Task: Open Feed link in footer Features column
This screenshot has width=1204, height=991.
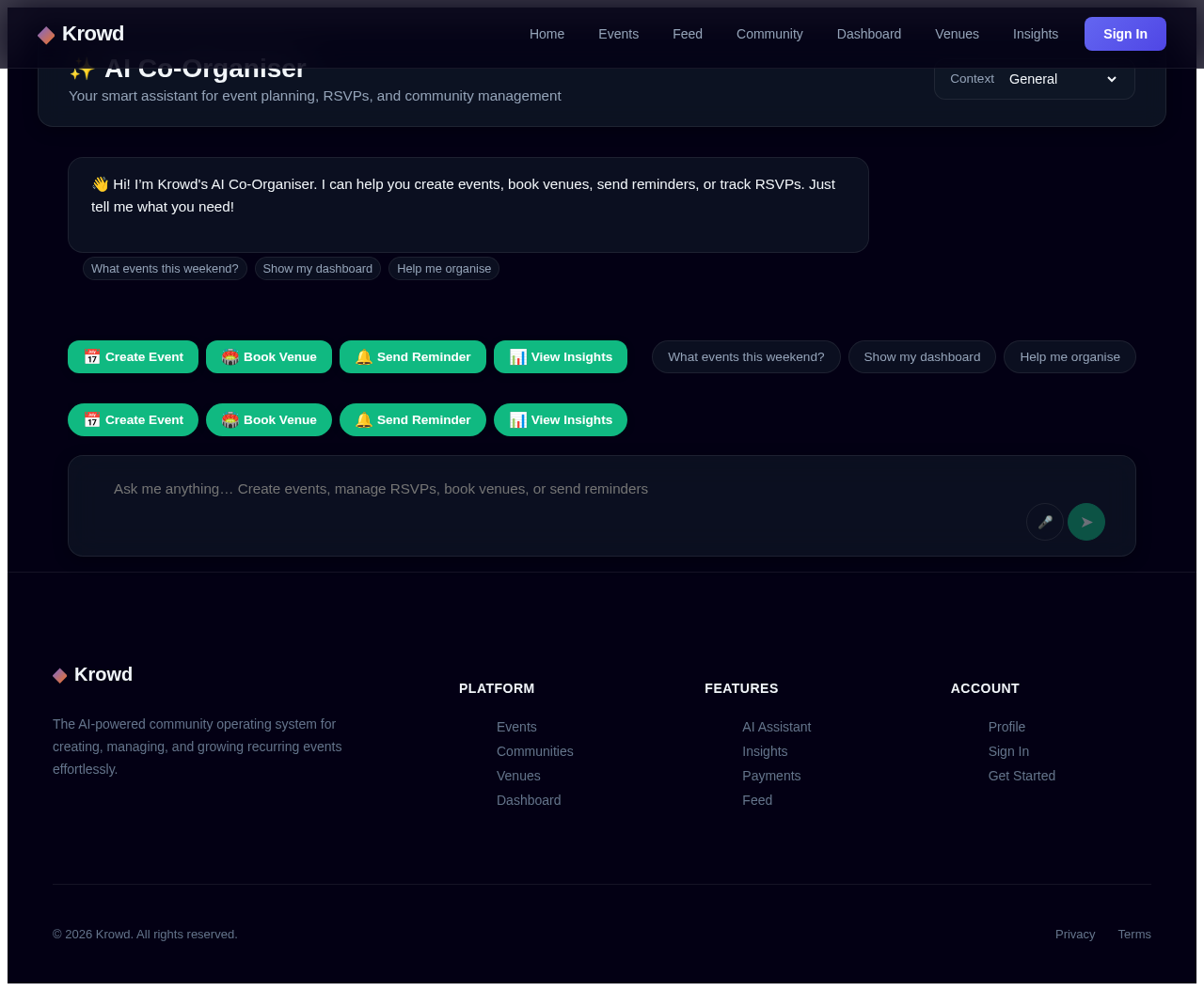Action: click(x=757, y=800)
